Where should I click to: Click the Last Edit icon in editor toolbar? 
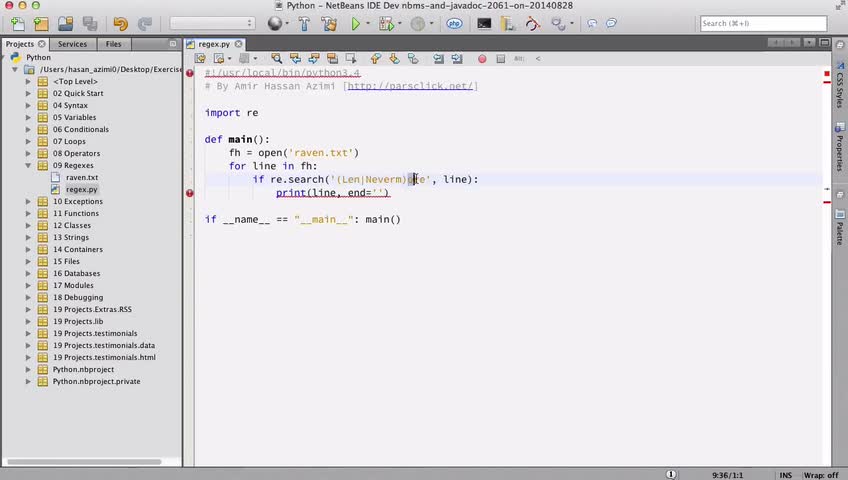201,58
